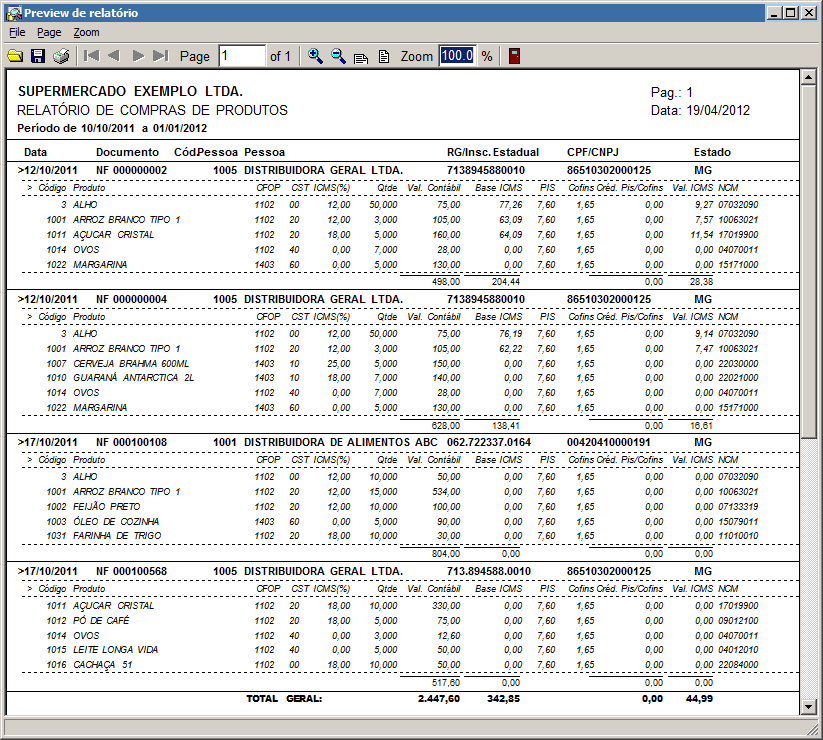This screenshot has width=823, height=740.
Task: Zoom out with the magnifier minus icon
Action: point(338,56)
